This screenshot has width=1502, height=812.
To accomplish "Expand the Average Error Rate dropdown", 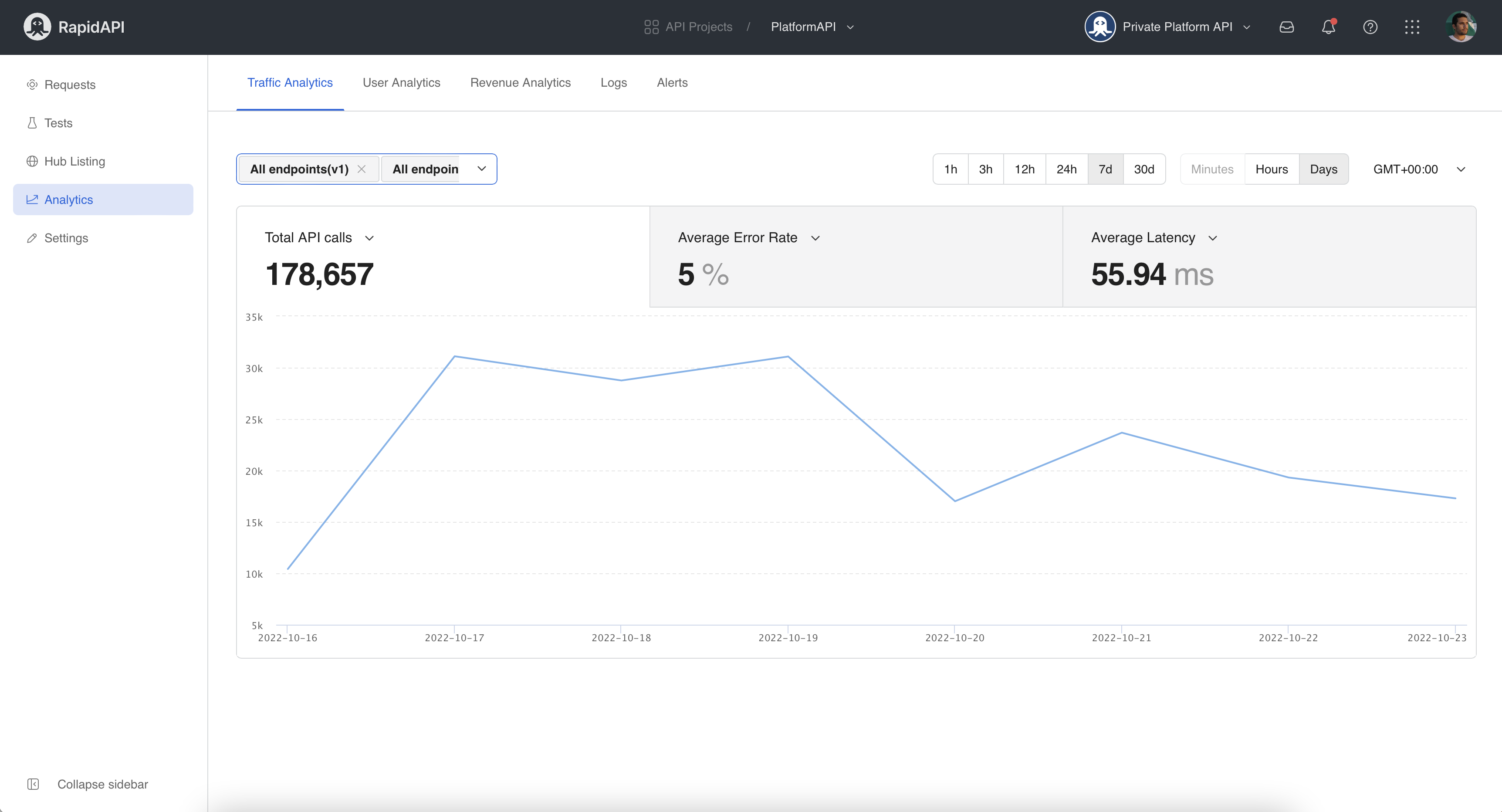I will point(815,238).
